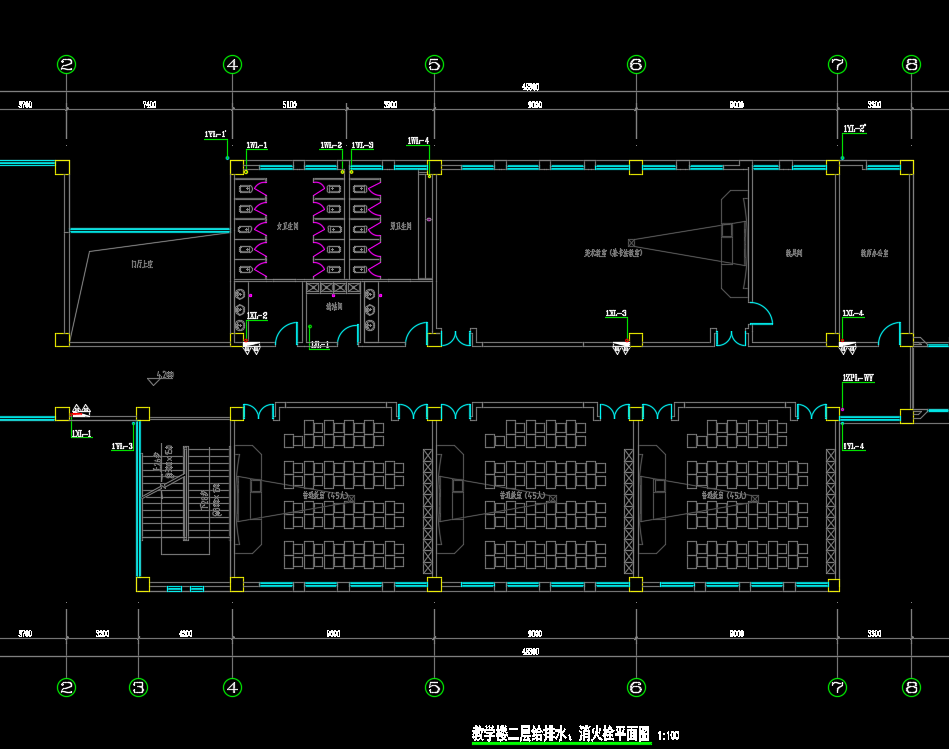Click the 3200 dimension text
The width and height of the screenshot is (949, 749).
[x=102, y=633]
